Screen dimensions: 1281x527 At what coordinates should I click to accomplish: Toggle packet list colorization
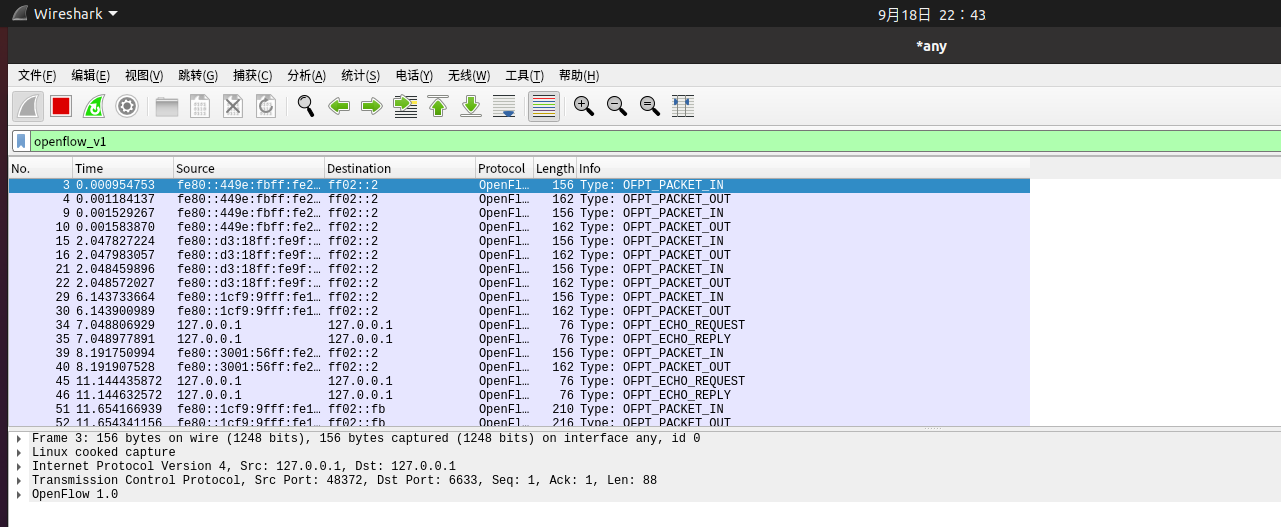(543, 106)
